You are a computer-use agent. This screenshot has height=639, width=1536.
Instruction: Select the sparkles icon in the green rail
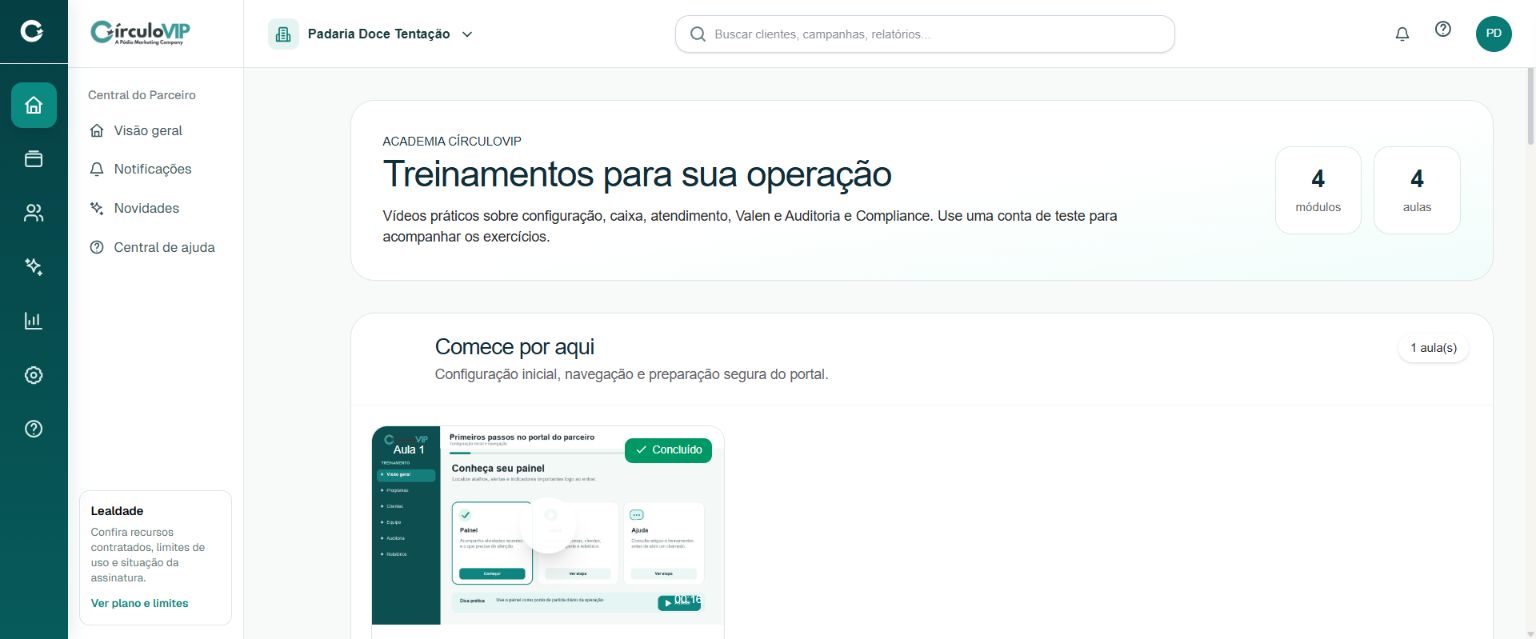pos(34,267)
